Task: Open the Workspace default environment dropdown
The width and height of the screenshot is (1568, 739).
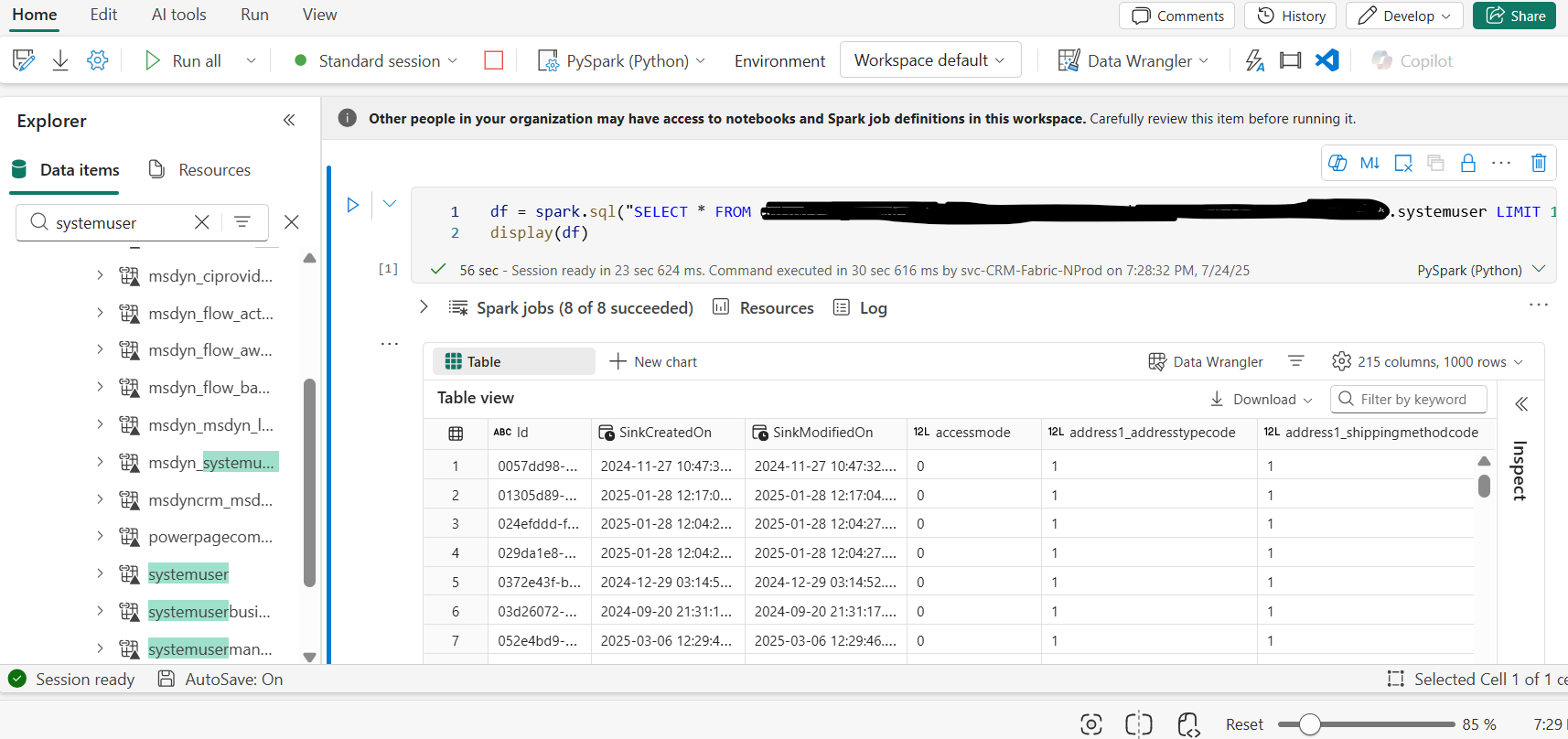Action: 930,60
